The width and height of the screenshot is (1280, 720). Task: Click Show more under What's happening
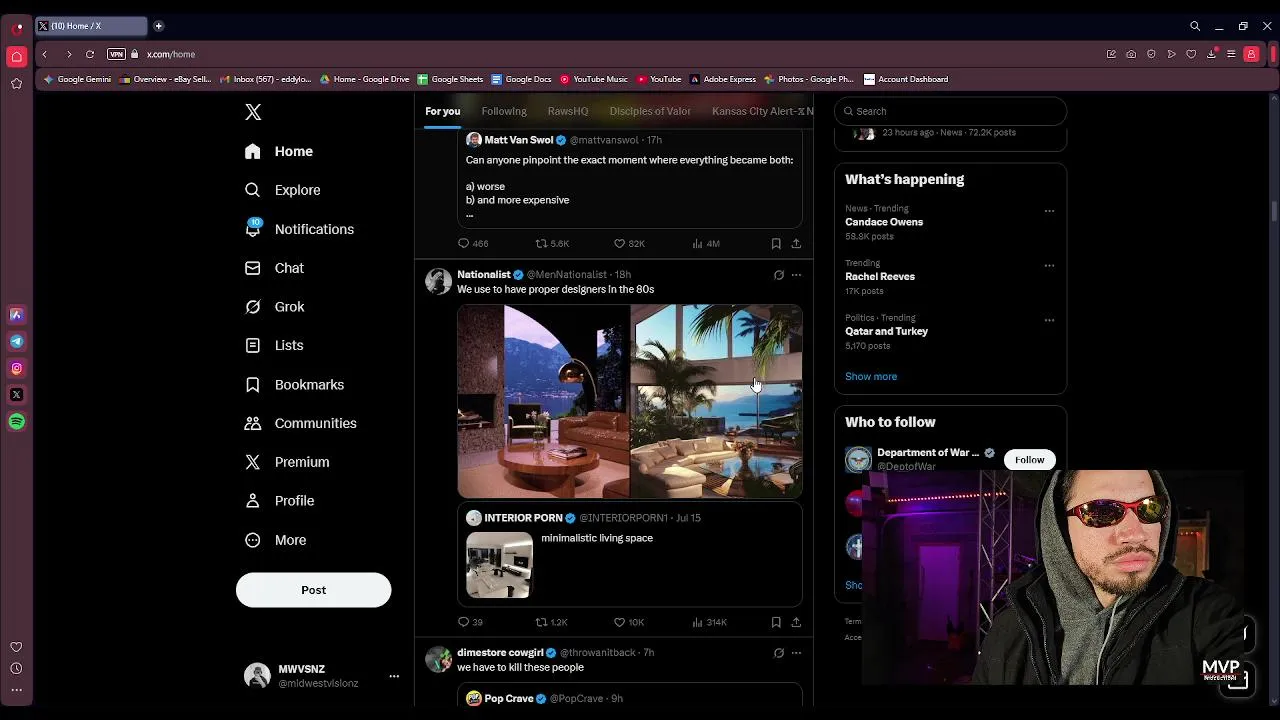click(871, 376)
